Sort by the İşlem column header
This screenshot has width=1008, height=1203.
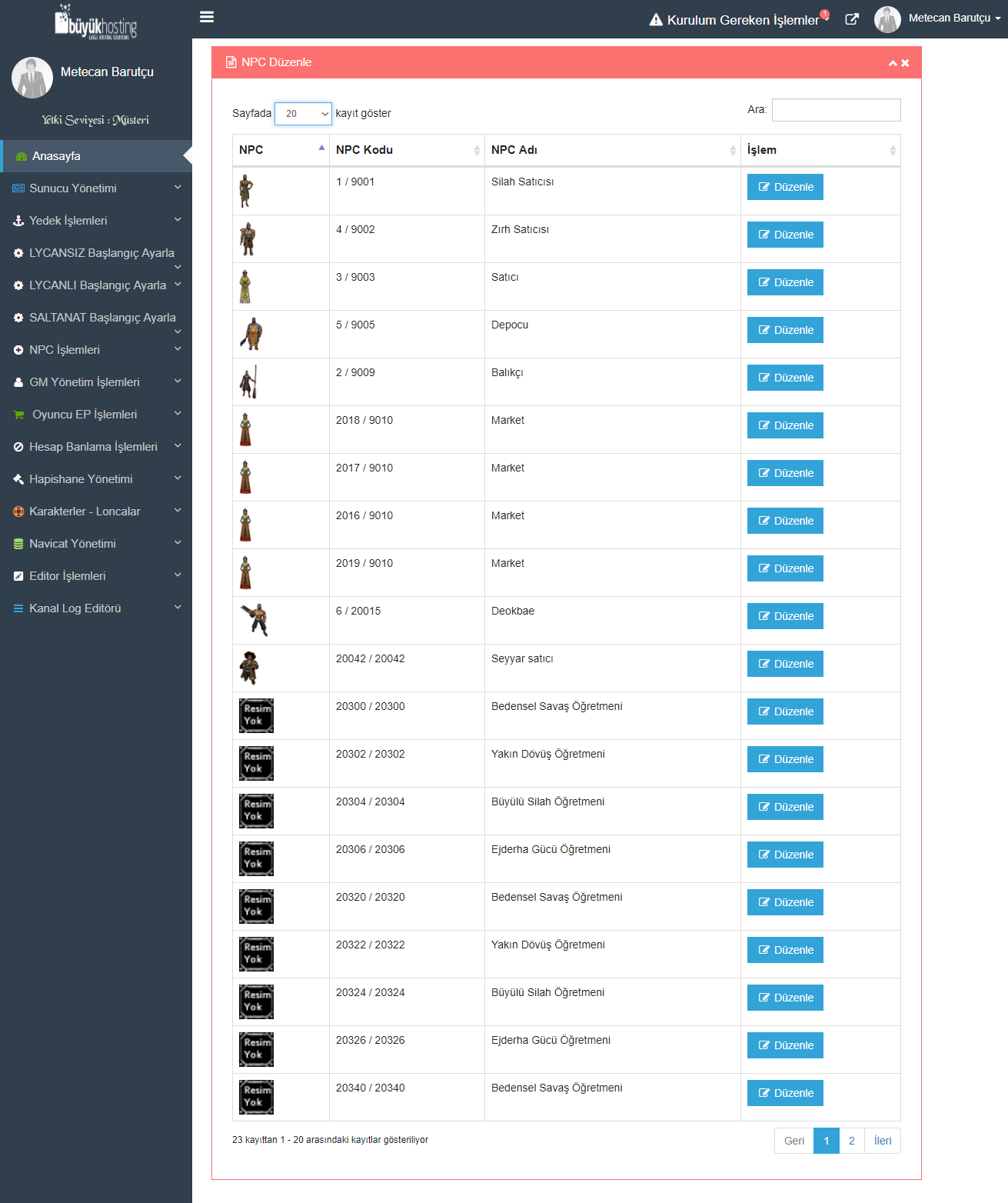tap(820, 150)
